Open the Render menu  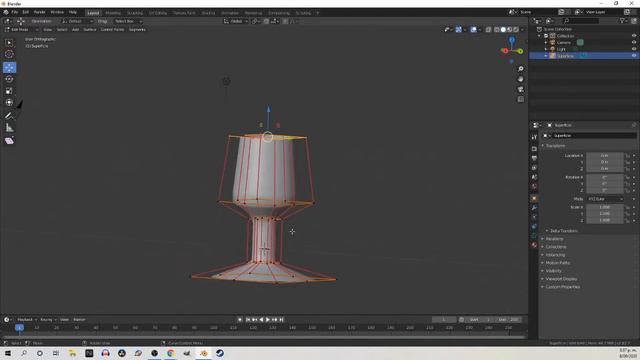(39, 12)
